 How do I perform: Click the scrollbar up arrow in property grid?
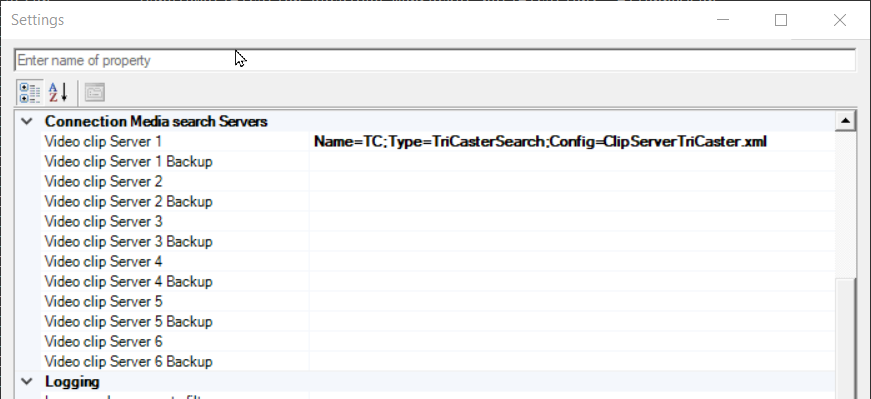click(x=845, y=121)
